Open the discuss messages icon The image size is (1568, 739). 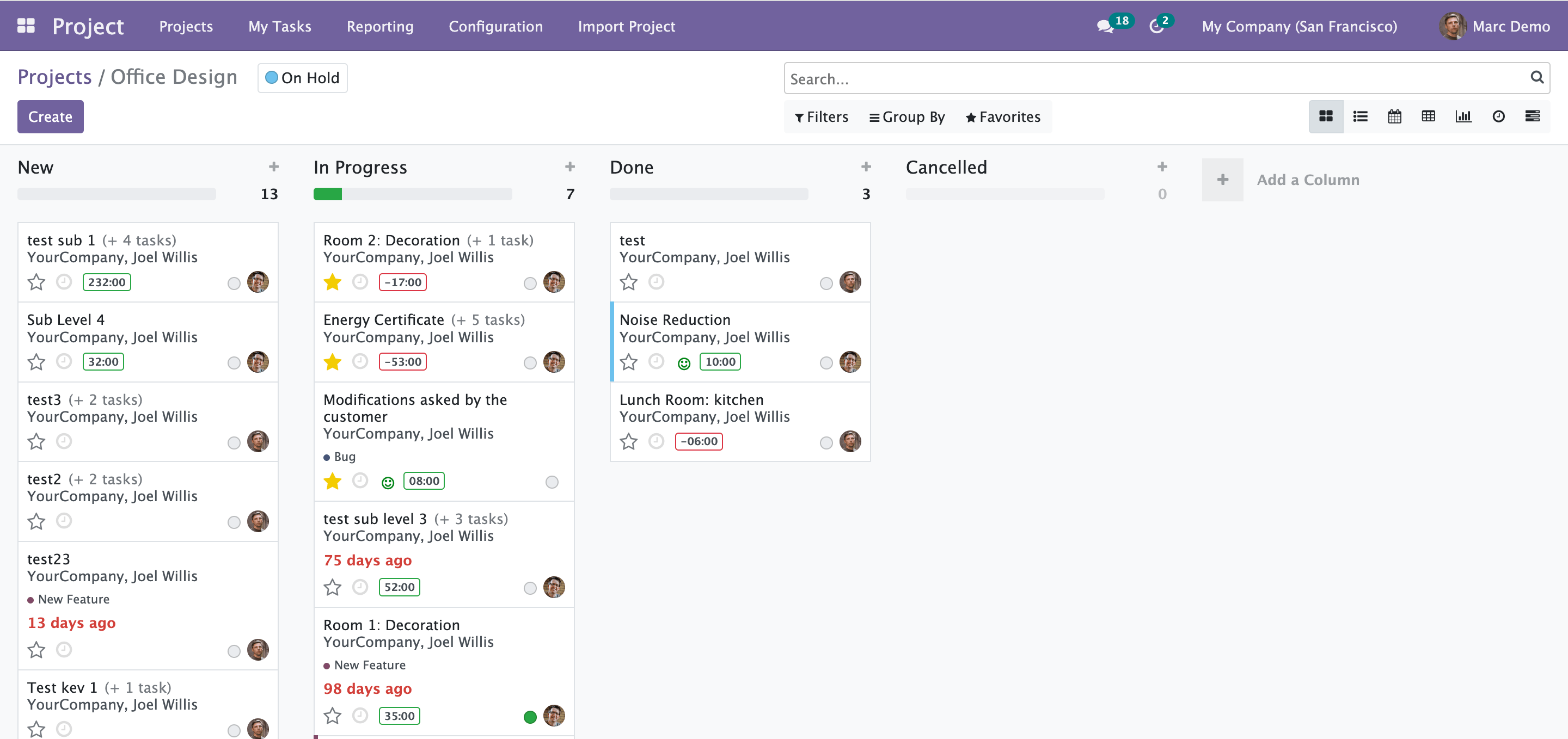tap(1105, 26)
